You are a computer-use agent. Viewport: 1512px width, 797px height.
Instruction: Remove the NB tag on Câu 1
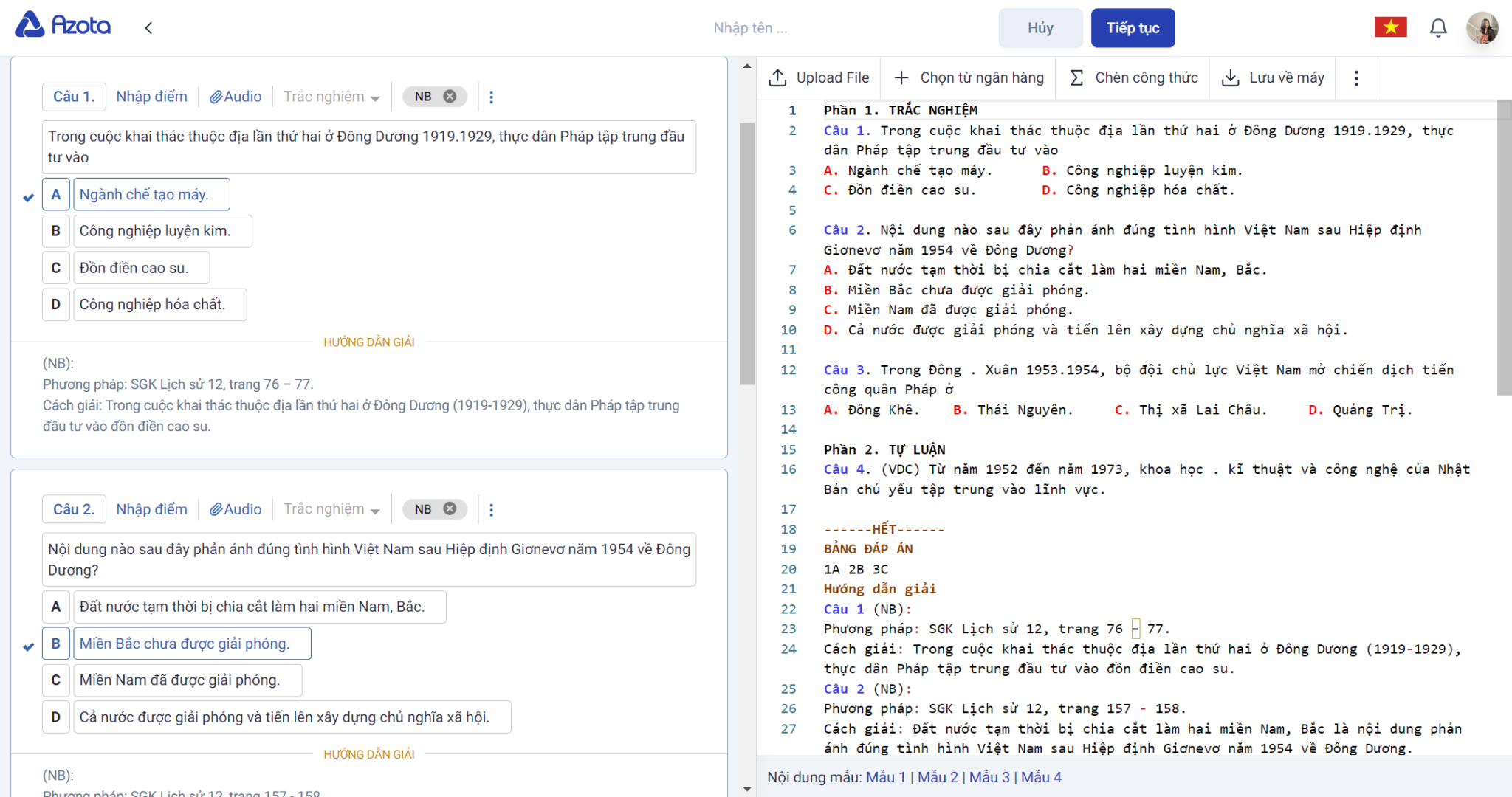click(450, 97)
